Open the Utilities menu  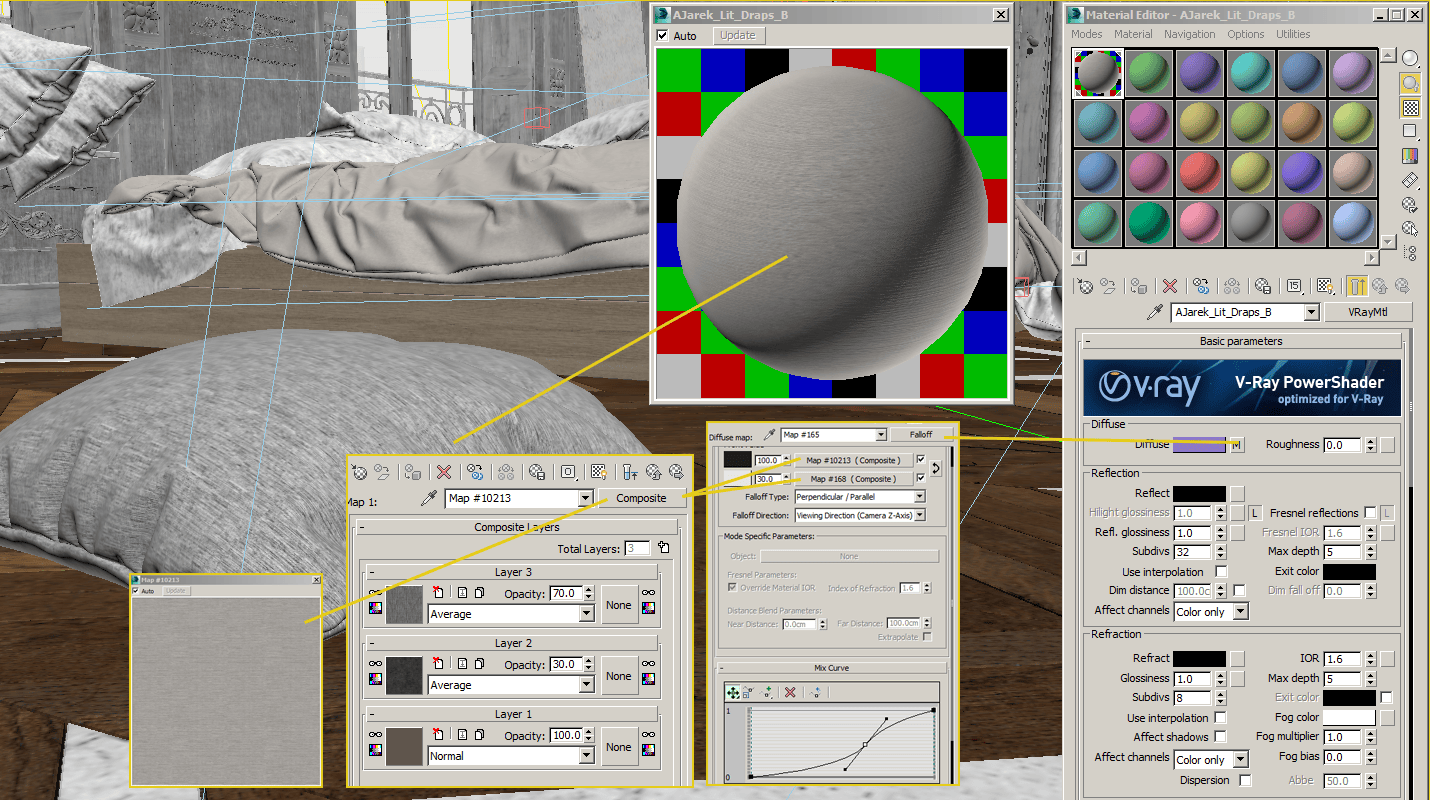tap(1293, 34)
